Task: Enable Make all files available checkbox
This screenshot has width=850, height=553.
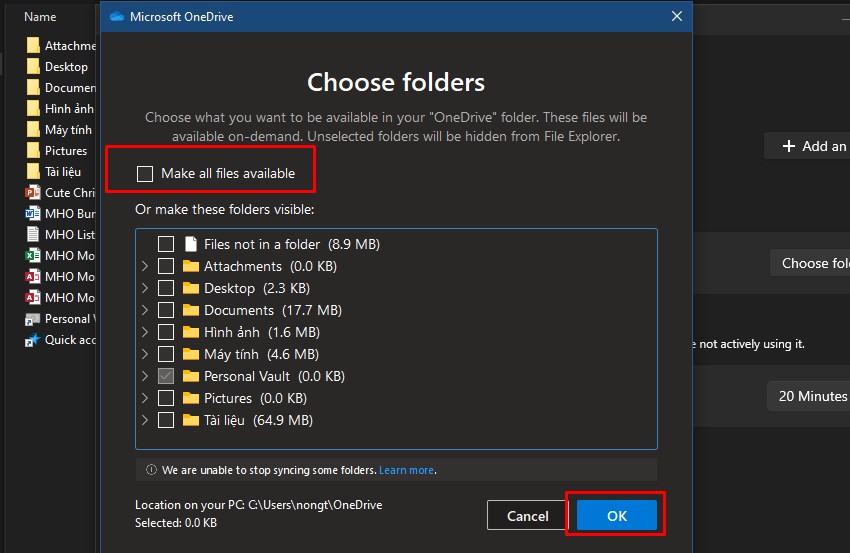Action: tap(145, 174)
